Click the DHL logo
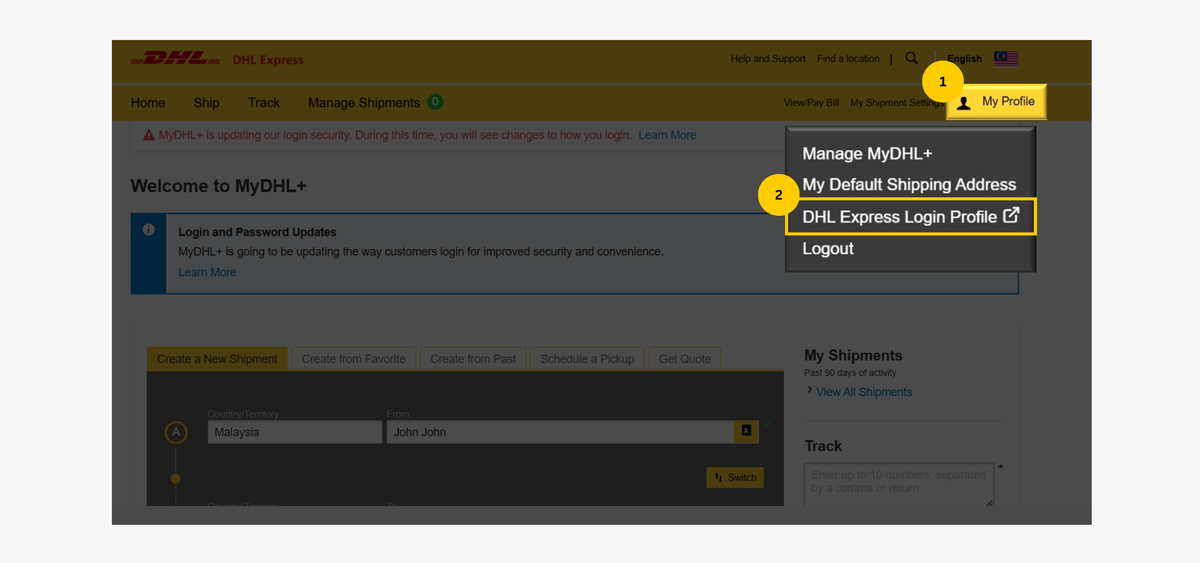This screenshot has width=1200, height=563. point(176,59)
